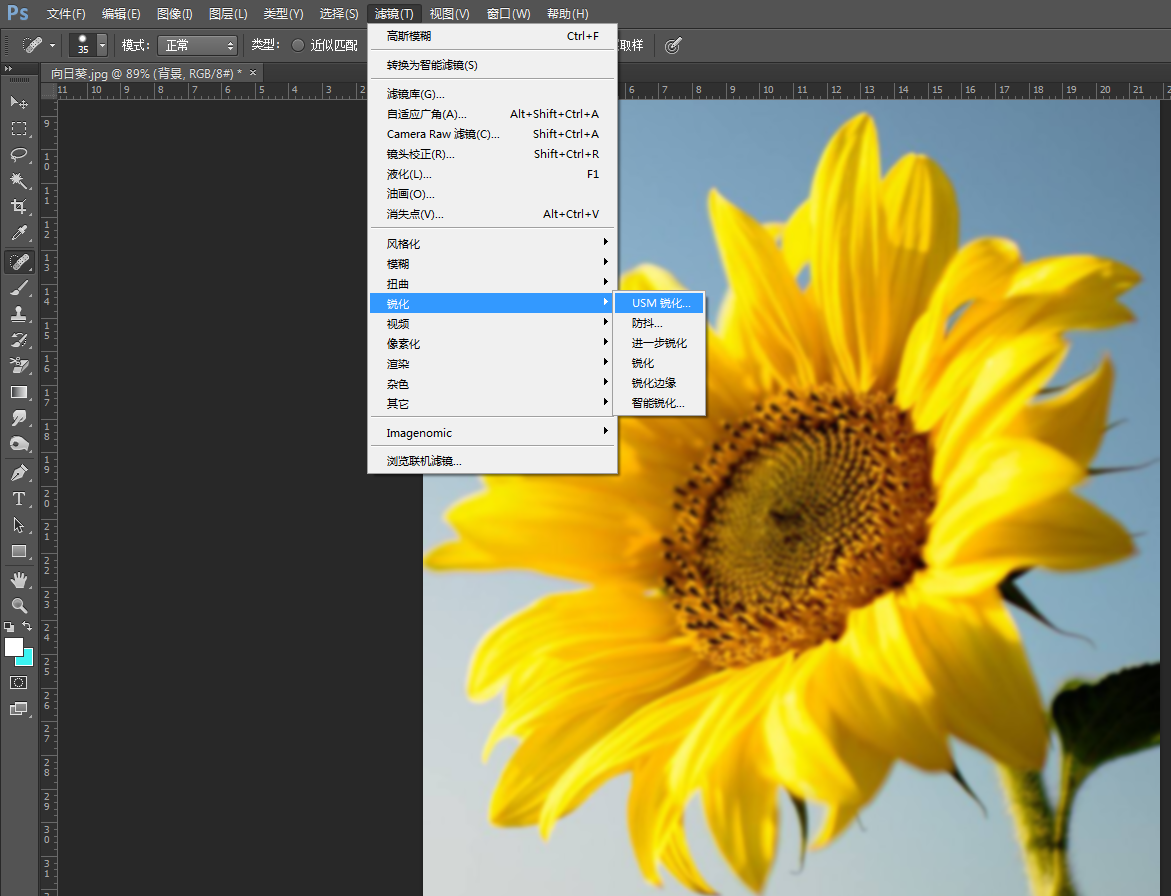Select the Path Selection tool

19,525
